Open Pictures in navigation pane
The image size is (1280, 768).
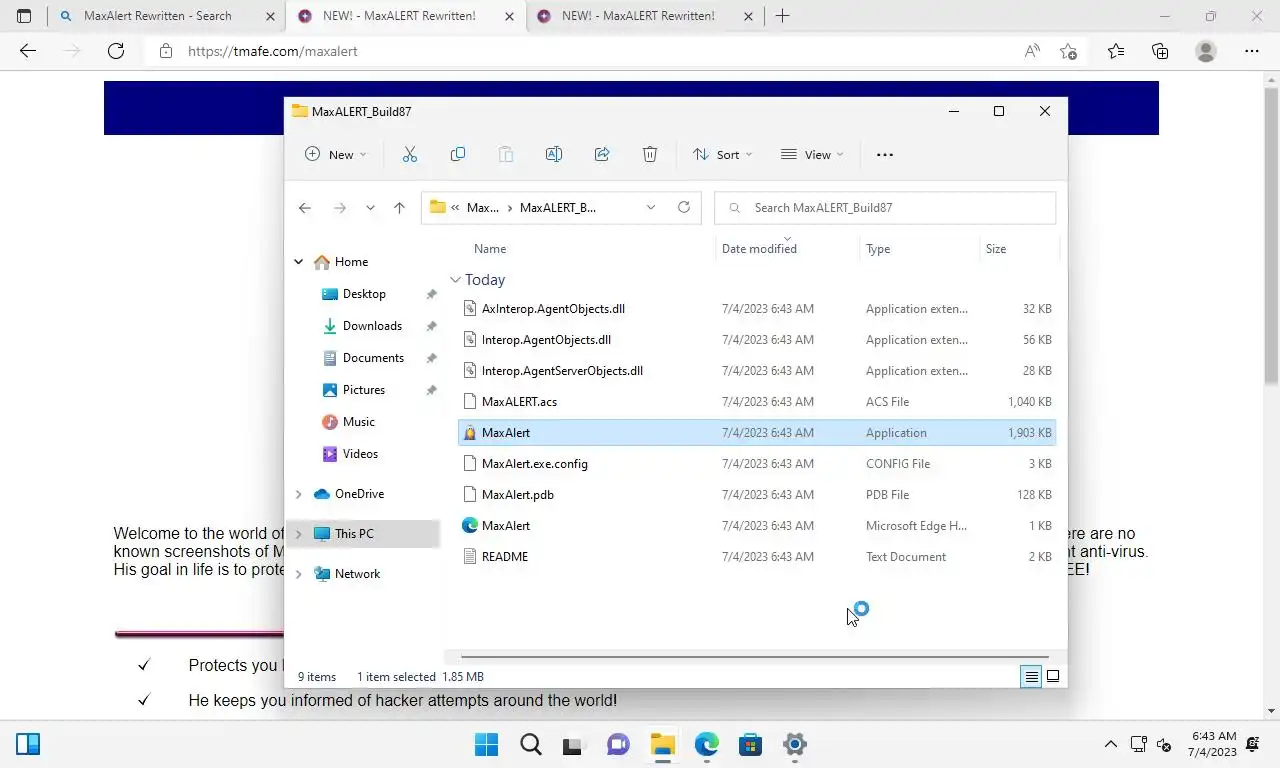(x=364, y=390)
